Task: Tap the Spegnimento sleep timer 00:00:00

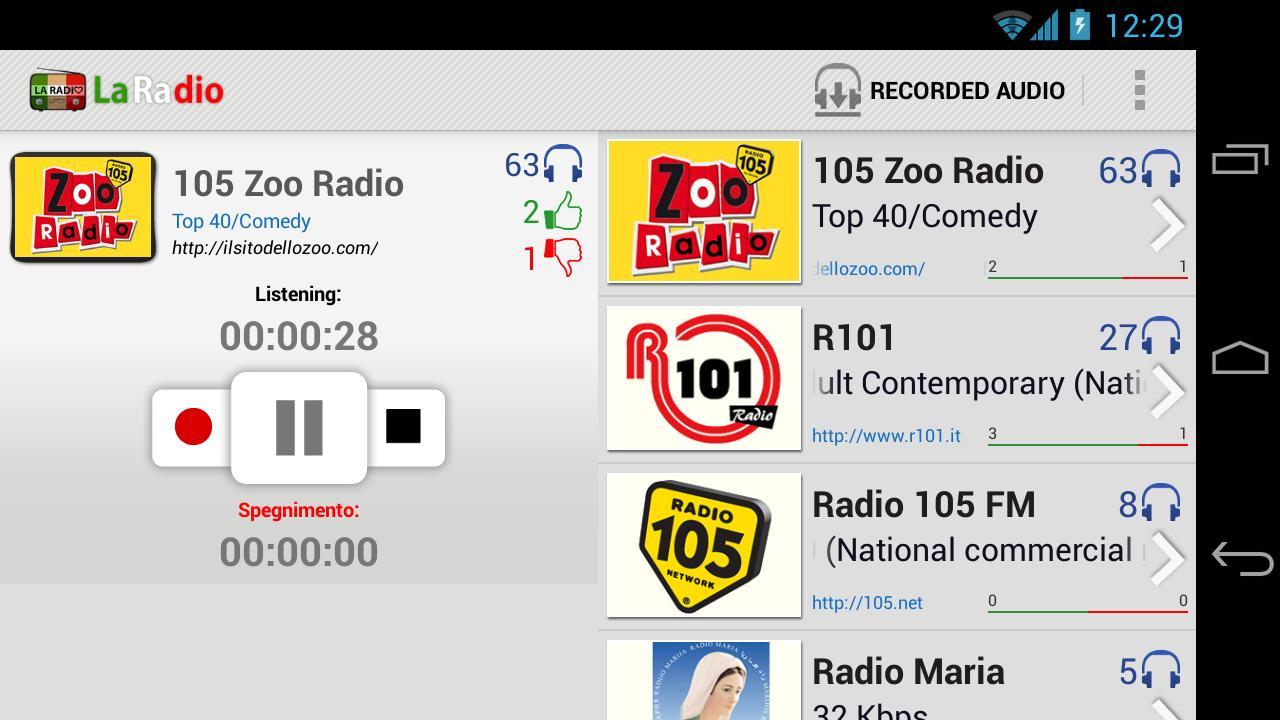Action: [299, 552]
